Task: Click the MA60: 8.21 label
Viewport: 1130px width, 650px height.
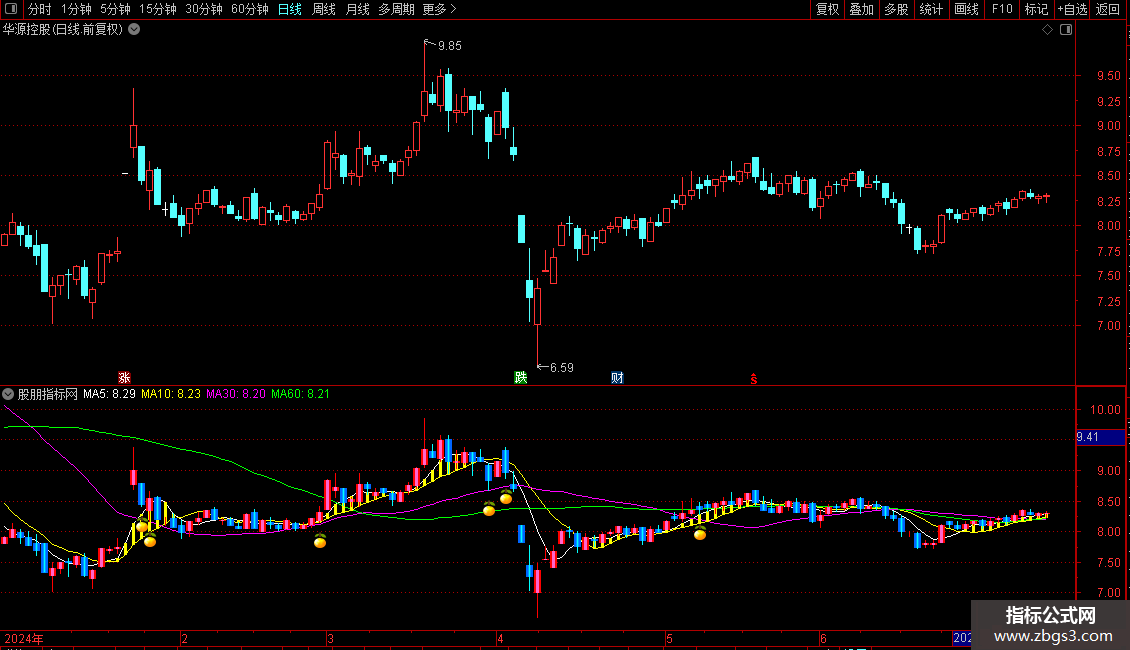Action: pyautogui.click(x=301, y=394)
